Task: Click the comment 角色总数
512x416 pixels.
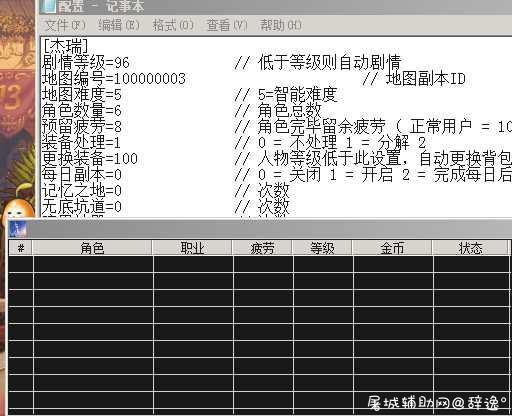Action: pos(289,110)
